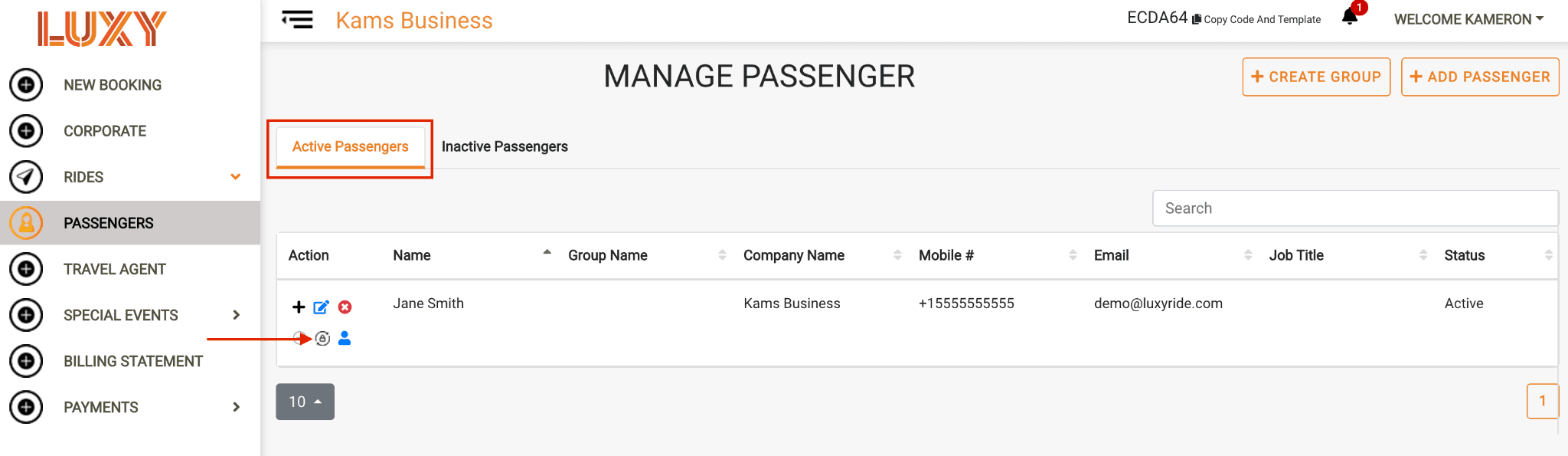Click the passenger Search input field
This screenshot has width=1568, height=456.
coord(1355,208)
